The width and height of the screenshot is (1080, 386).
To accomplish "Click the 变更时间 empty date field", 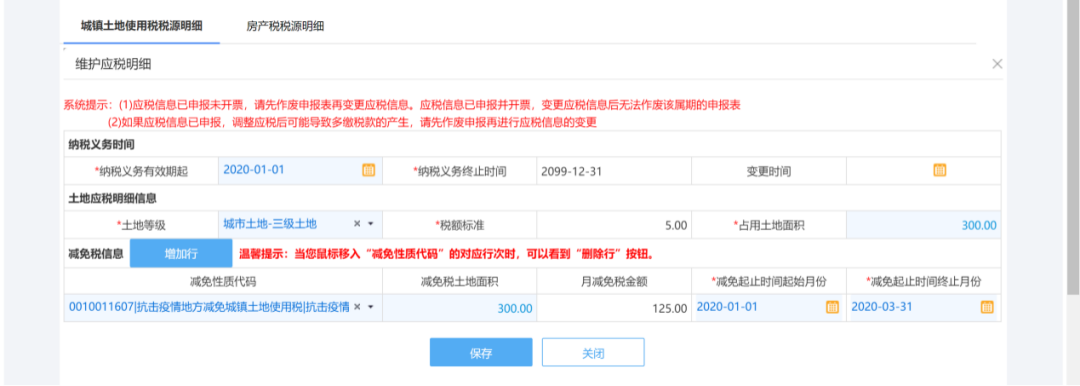I will click(x=923, y=171).
